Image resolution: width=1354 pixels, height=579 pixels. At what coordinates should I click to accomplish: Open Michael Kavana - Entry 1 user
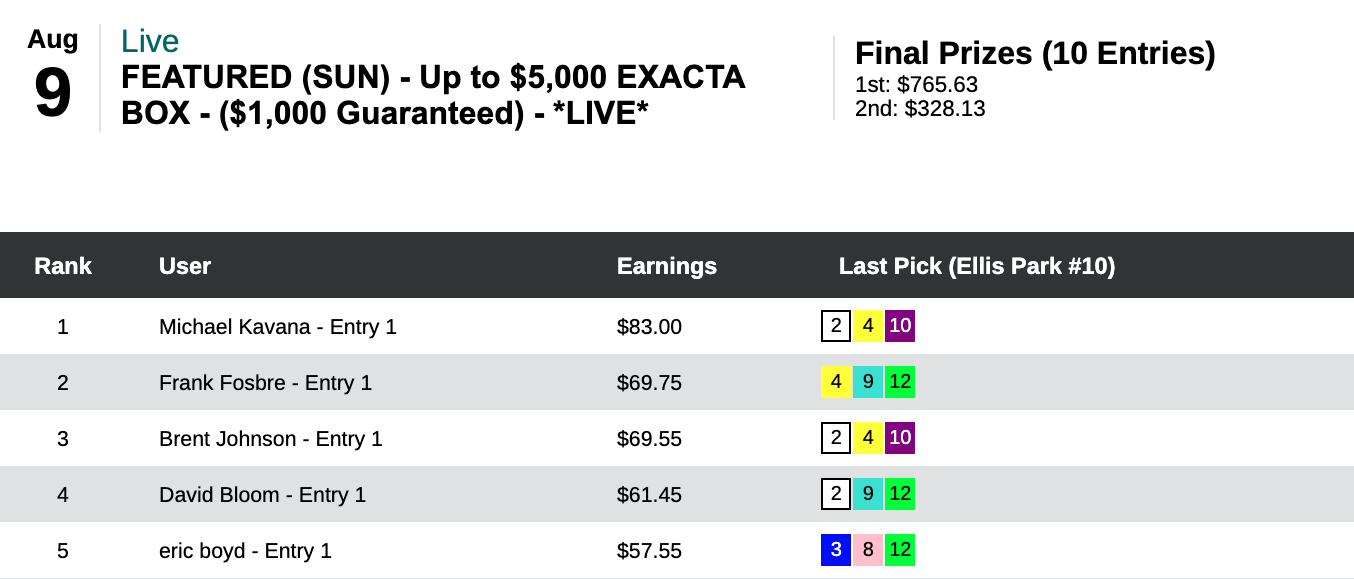[278, 327]
